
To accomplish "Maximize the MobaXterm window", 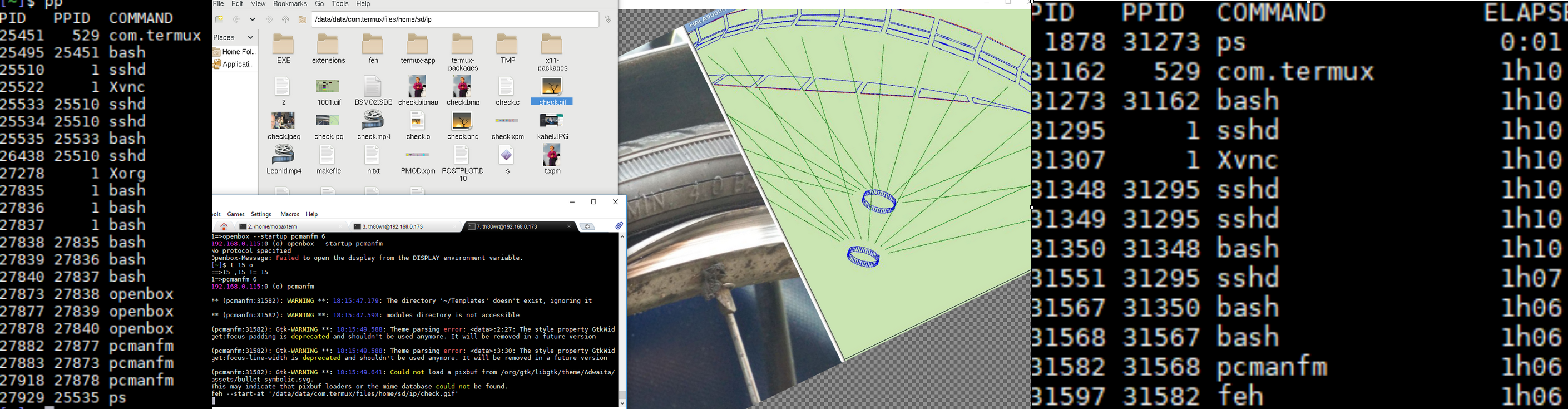I will coord(593,202).
